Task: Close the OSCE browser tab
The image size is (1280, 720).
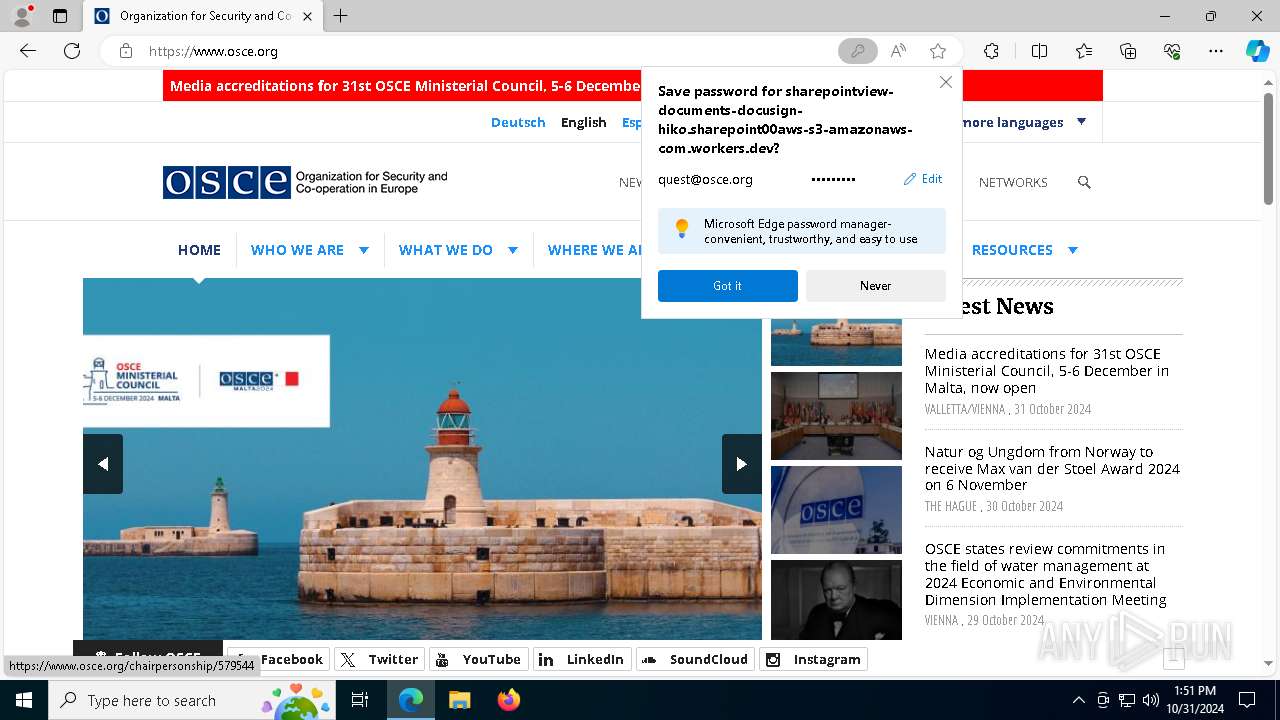Action: 307,16
